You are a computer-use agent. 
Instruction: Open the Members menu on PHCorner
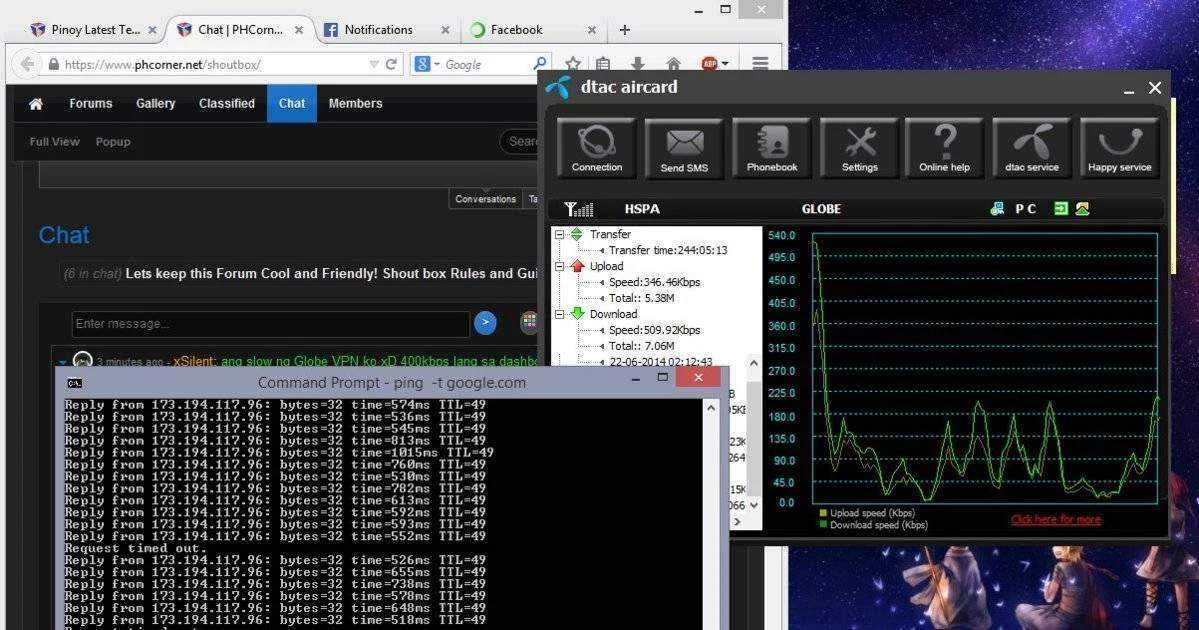click(355, 103)
